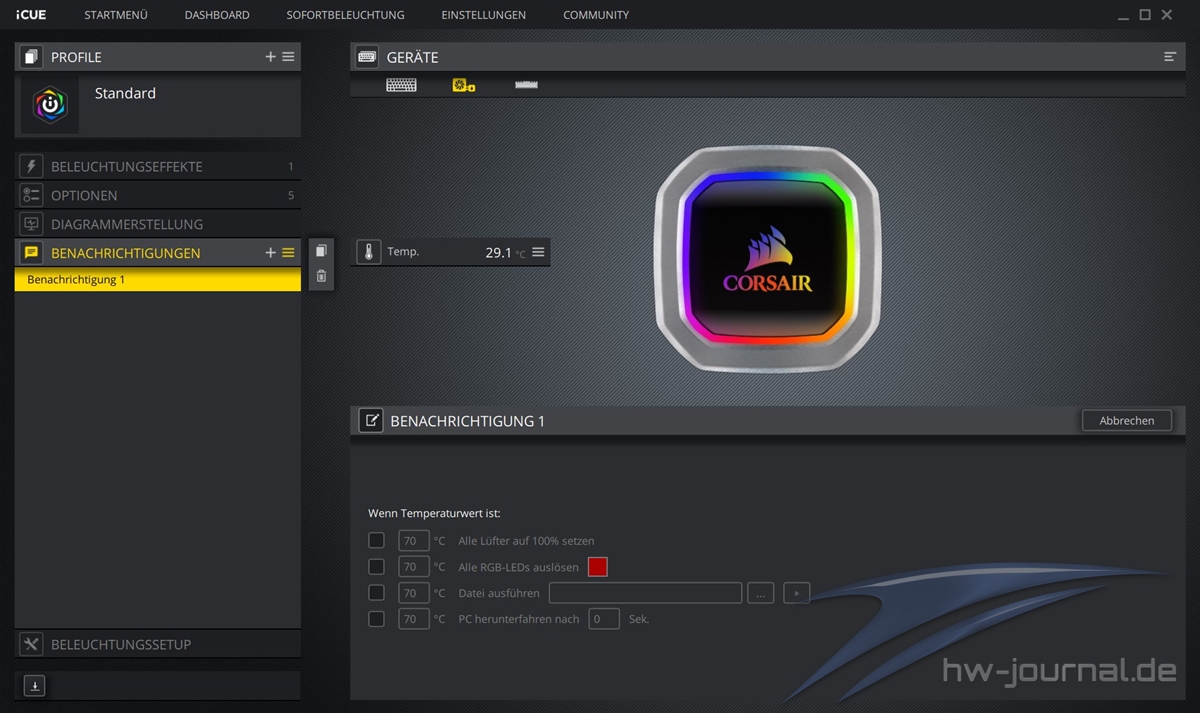
Task: Click Diagrammerstellung chart icon
Action: click(31, 224)
